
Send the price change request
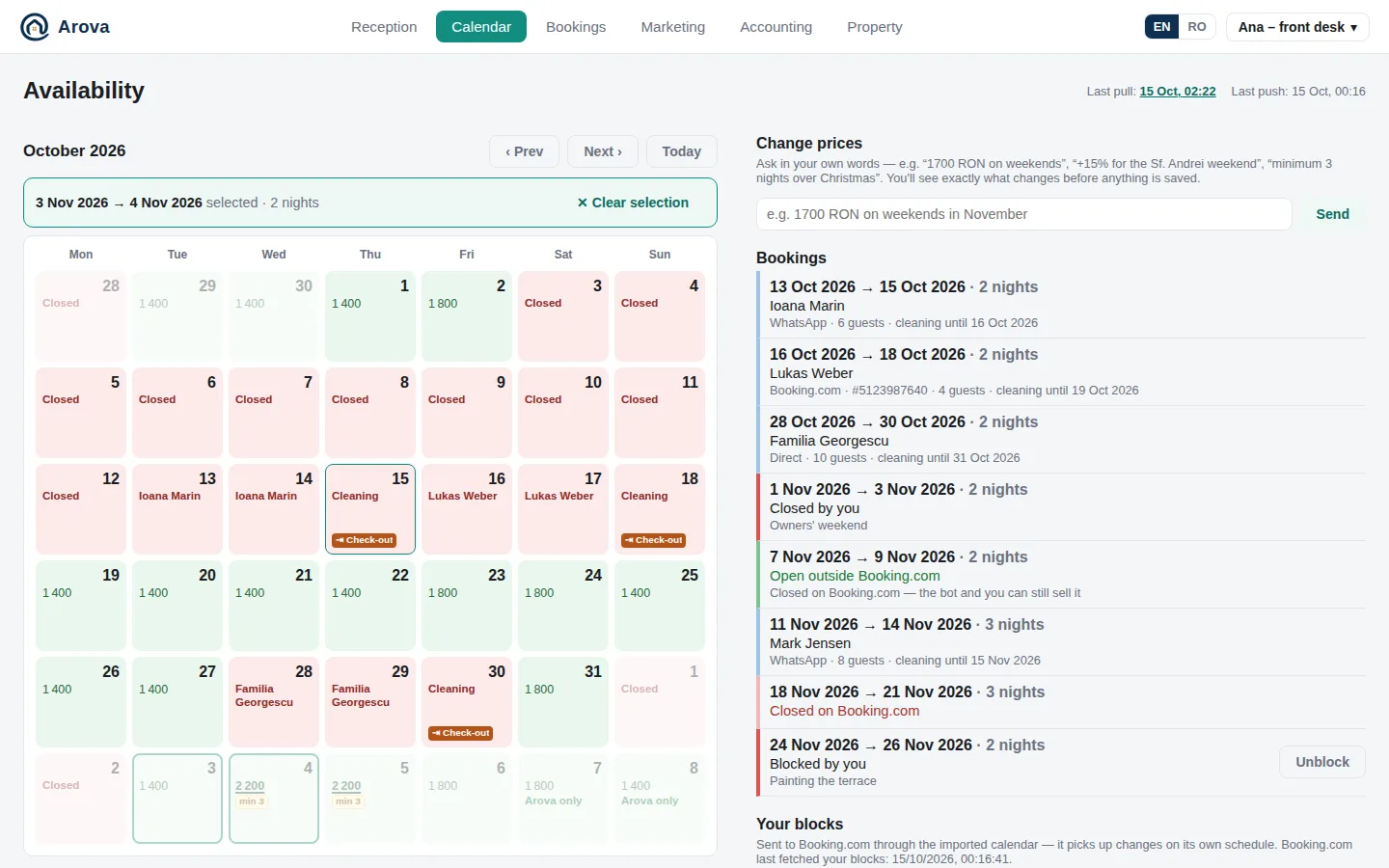[1332, 214]
